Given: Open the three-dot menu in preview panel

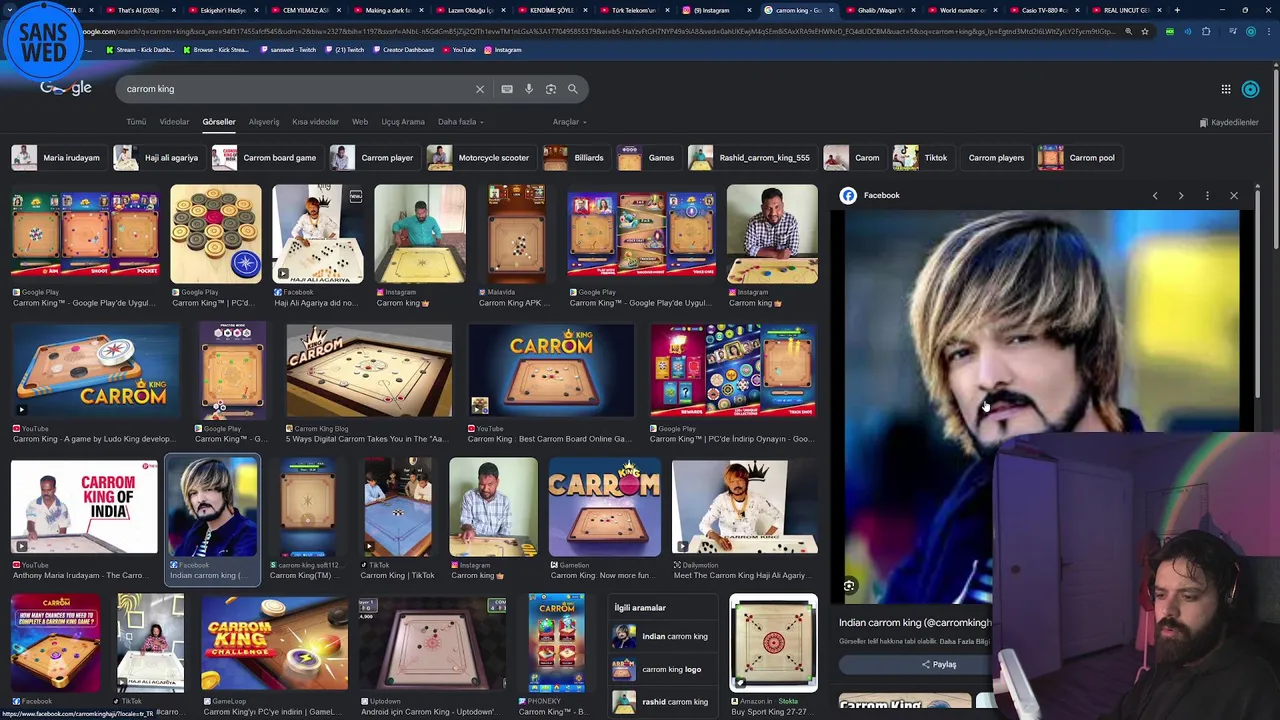Looking at the screenshot, I should coord(1207,196).
